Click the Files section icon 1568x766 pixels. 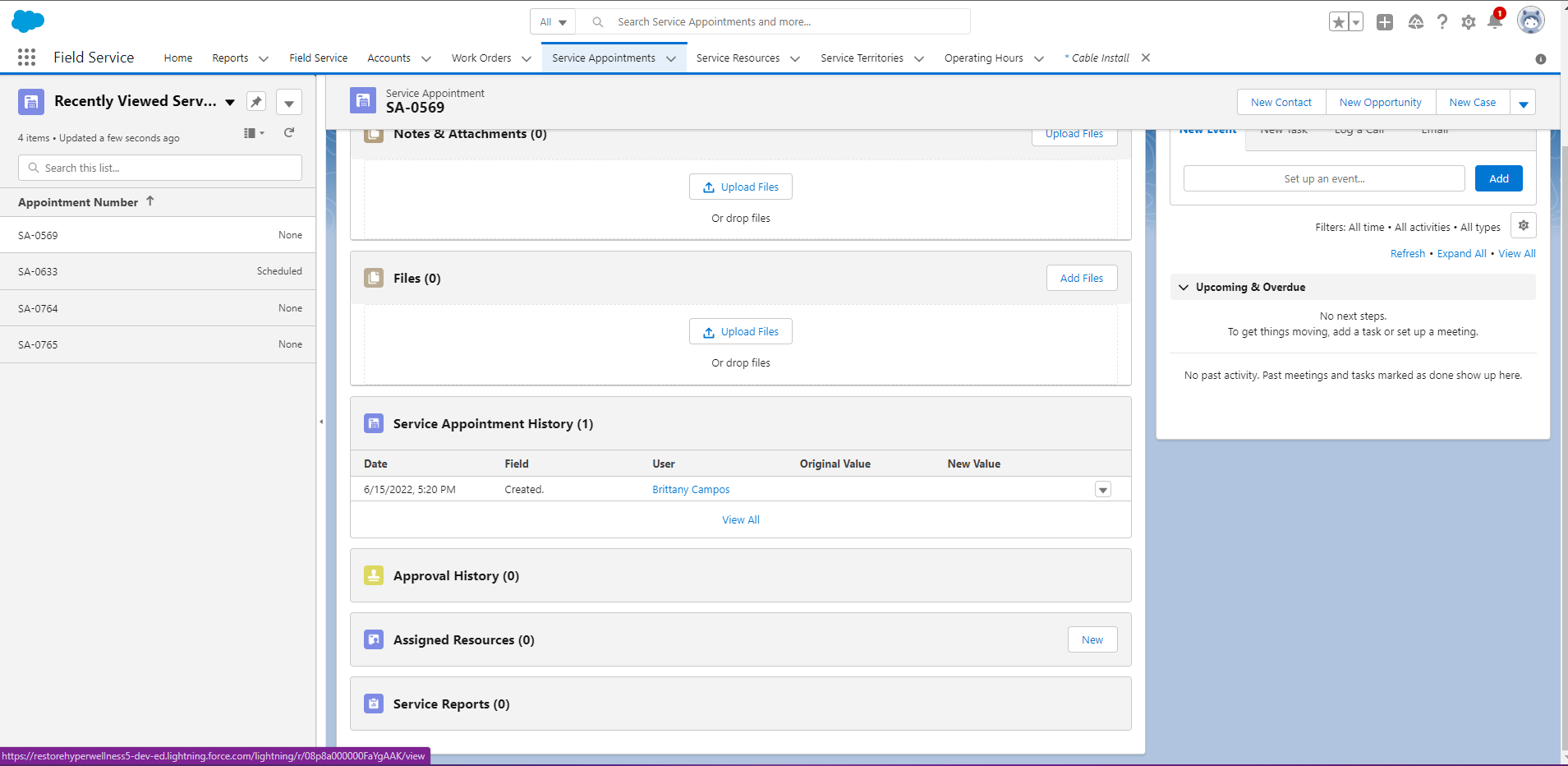374,278
